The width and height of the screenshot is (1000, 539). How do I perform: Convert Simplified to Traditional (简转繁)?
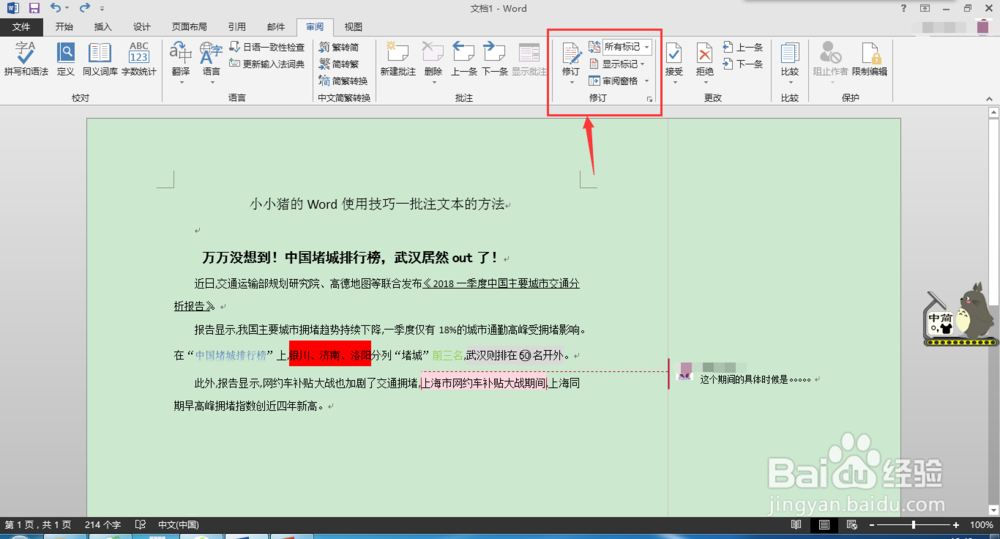click(339, 64)
